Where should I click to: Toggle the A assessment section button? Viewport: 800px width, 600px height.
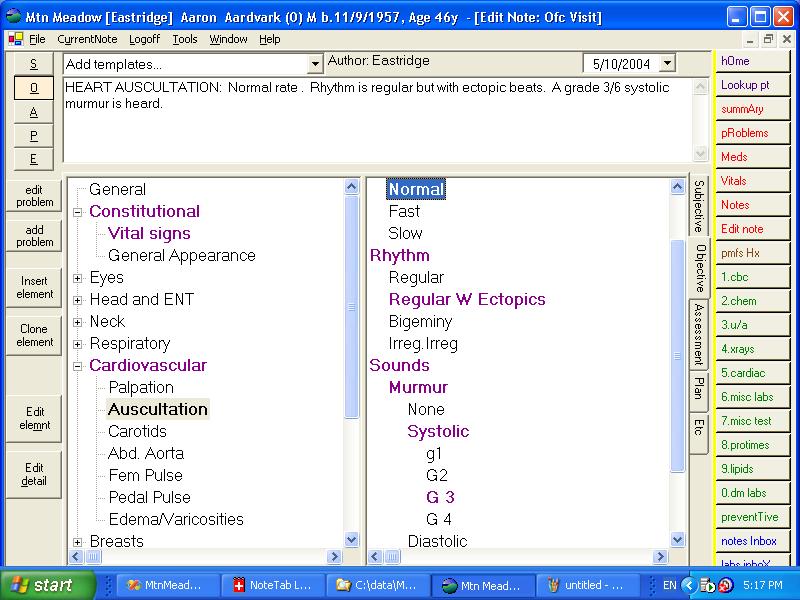click(33, 112)
